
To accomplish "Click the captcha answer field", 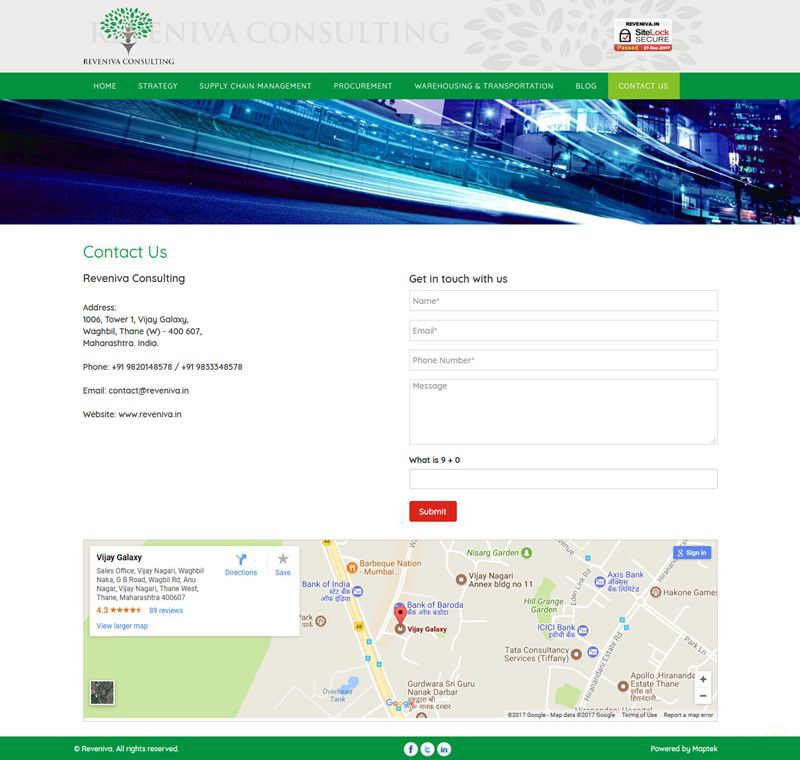I will coord(563,479).
